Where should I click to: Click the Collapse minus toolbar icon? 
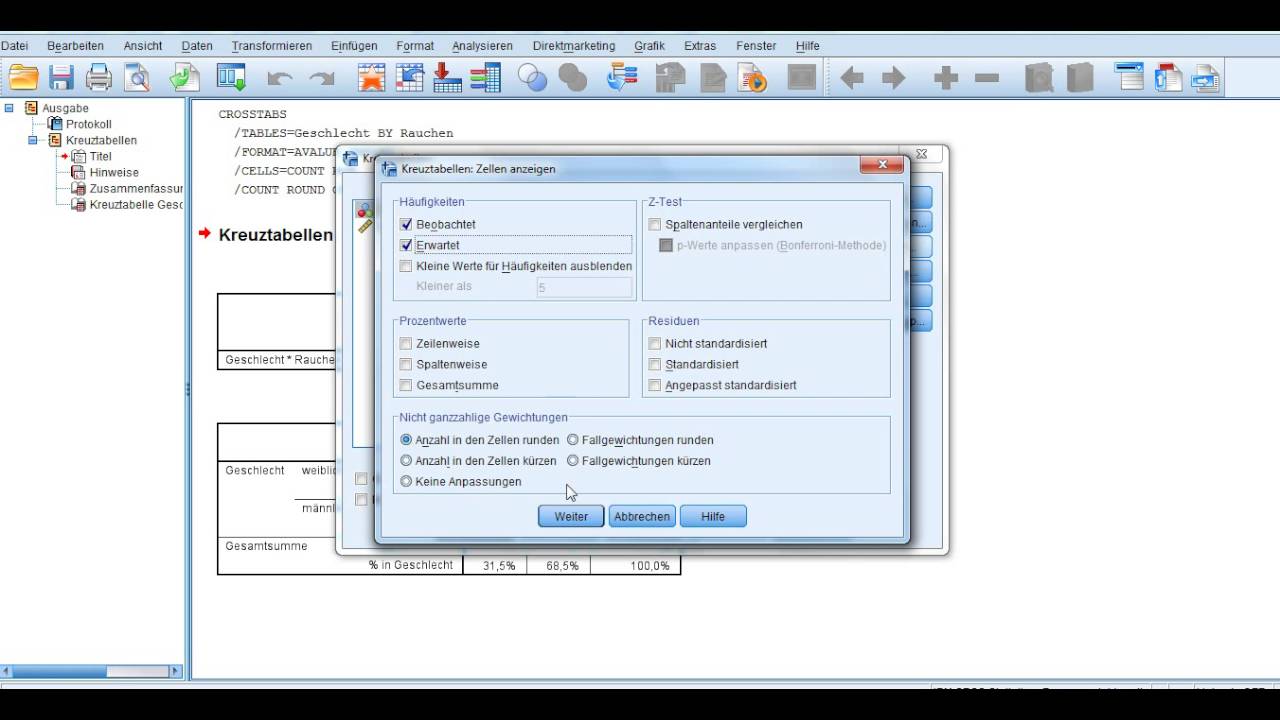(x=987, y=78)
